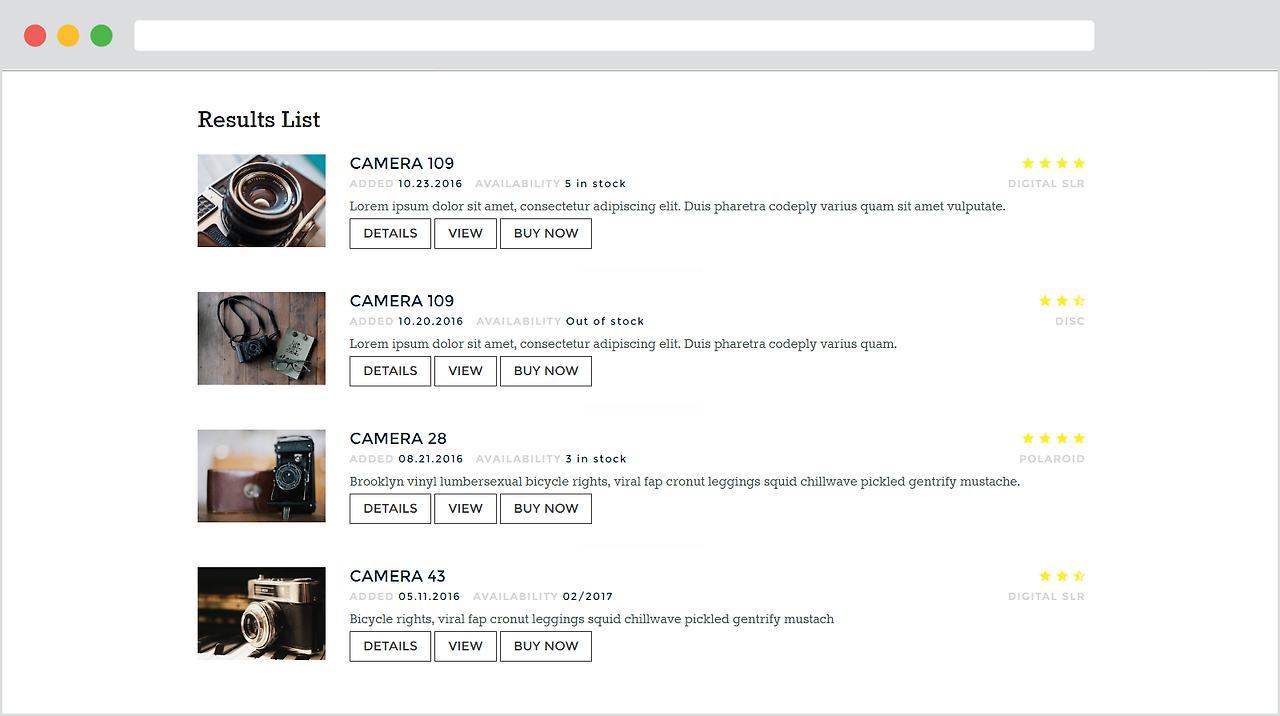
Task: Open DETAILS for the out-of-stock Camera 109
Action: [390, 371]
